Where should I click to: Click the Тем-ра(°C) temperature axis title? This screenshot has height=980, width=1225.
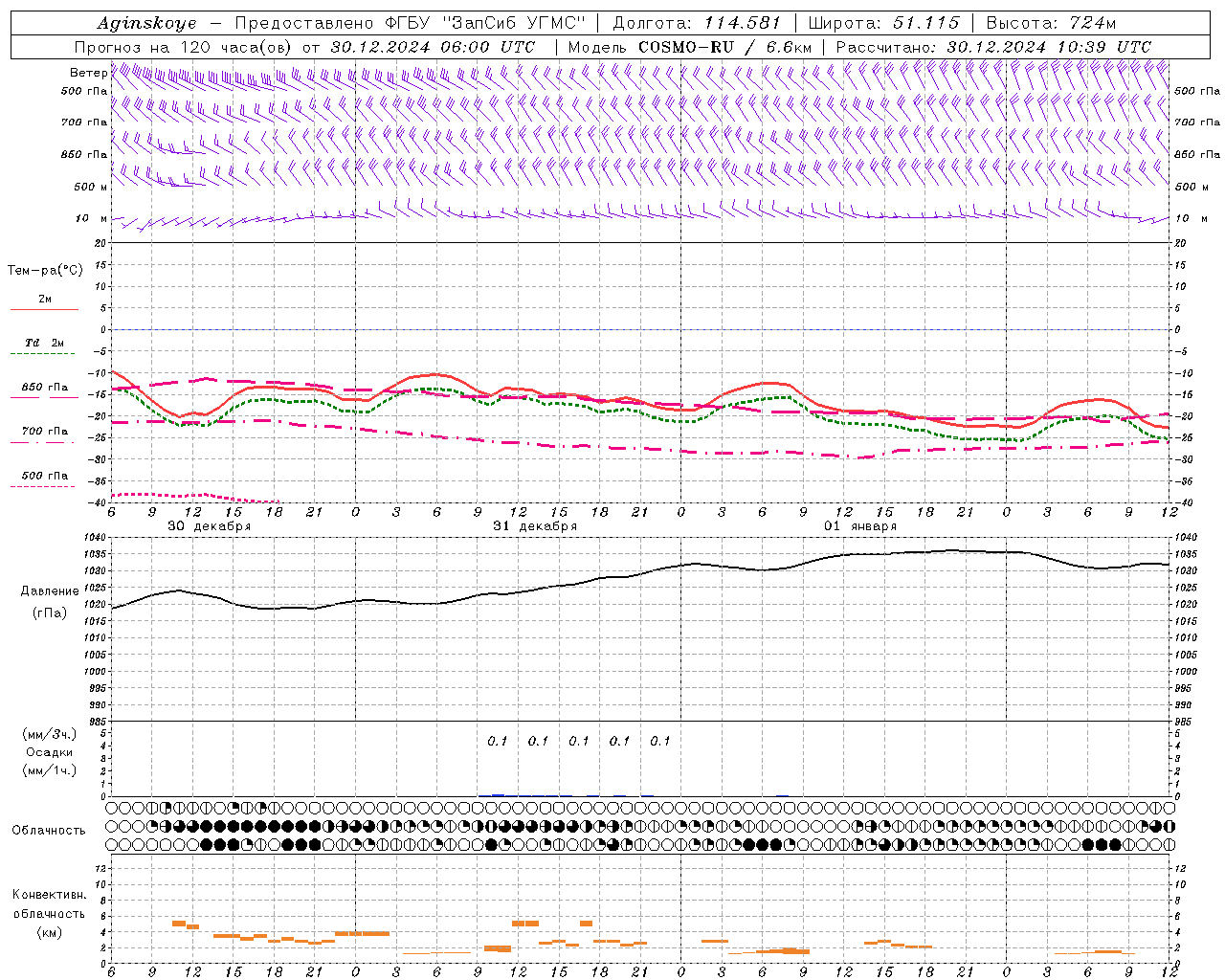45,271
